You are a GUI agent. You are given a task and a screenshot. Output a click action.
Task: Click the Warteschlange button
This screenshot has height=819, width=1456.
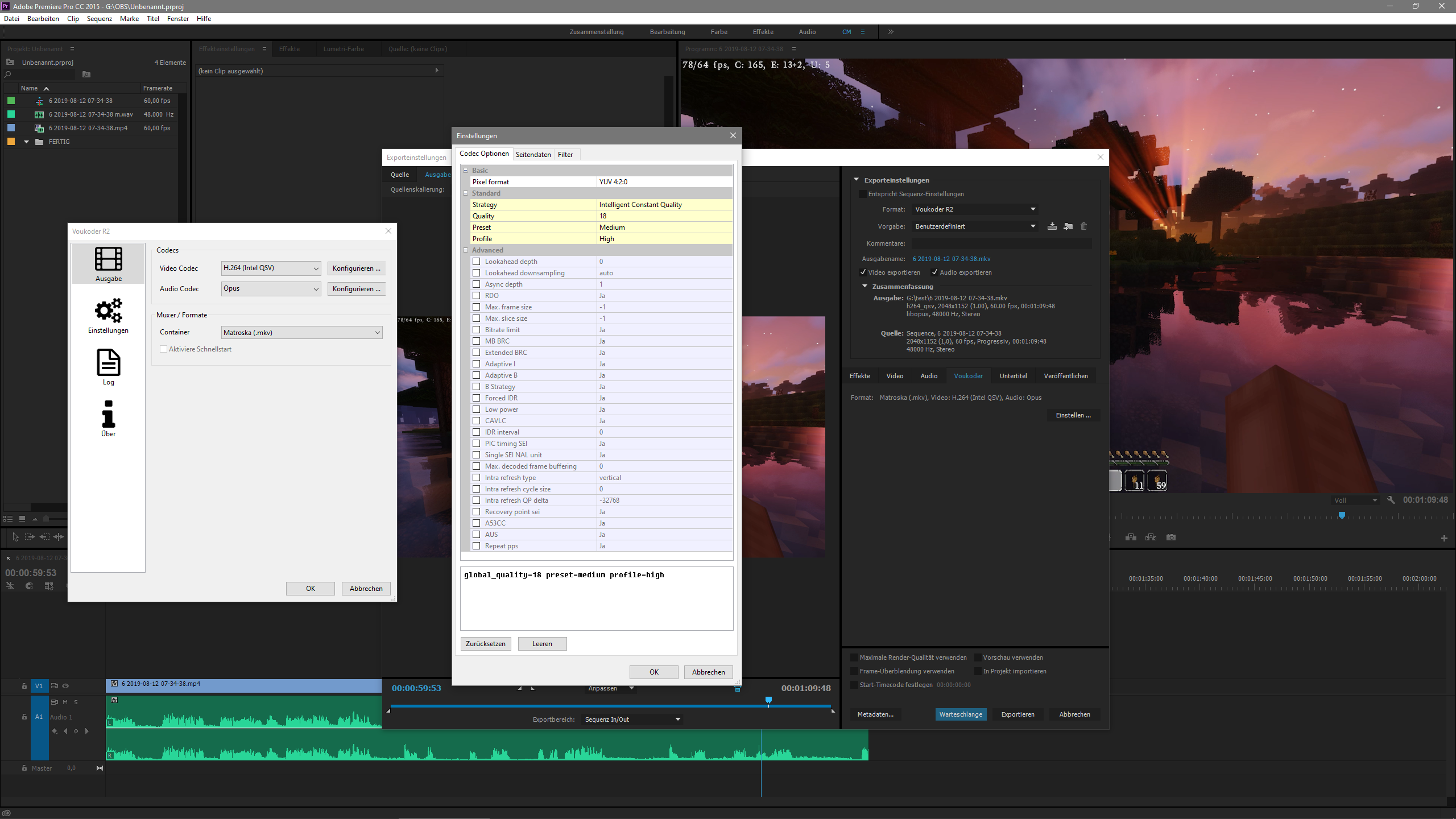click(961, 714)
